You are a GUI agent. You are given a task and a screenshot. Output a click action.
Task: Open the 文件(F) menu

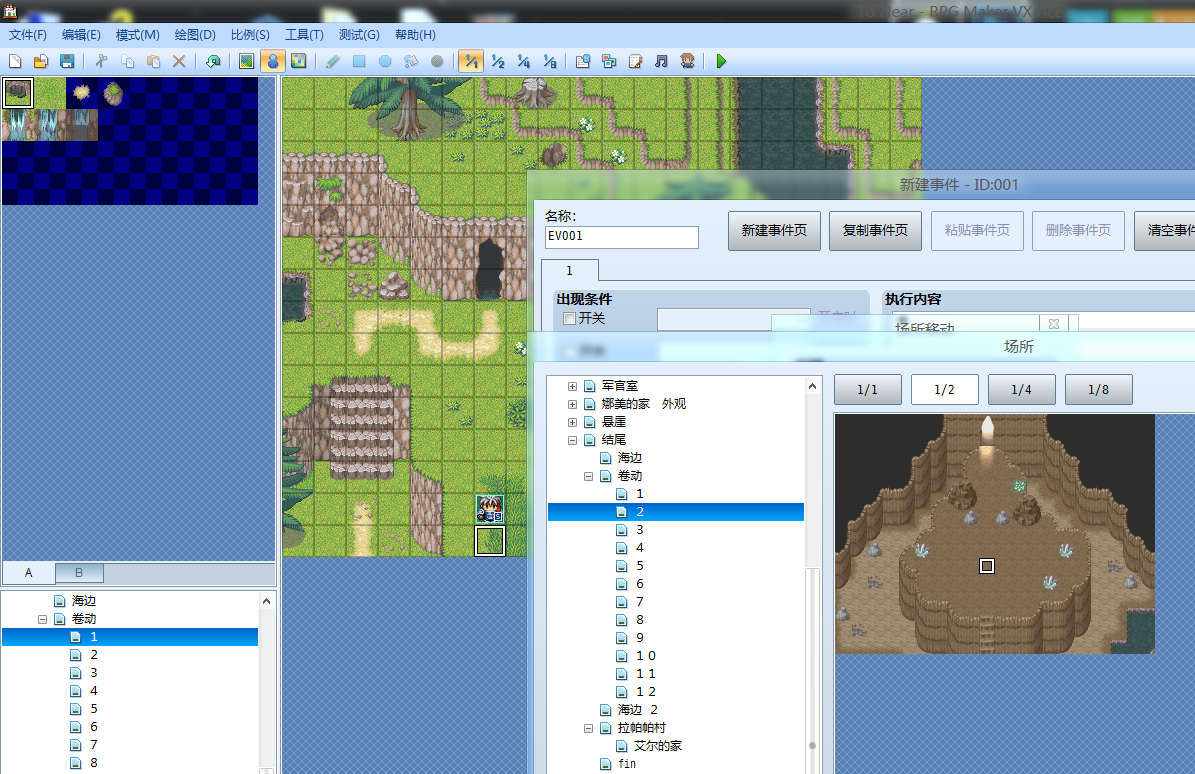[27, 34]
